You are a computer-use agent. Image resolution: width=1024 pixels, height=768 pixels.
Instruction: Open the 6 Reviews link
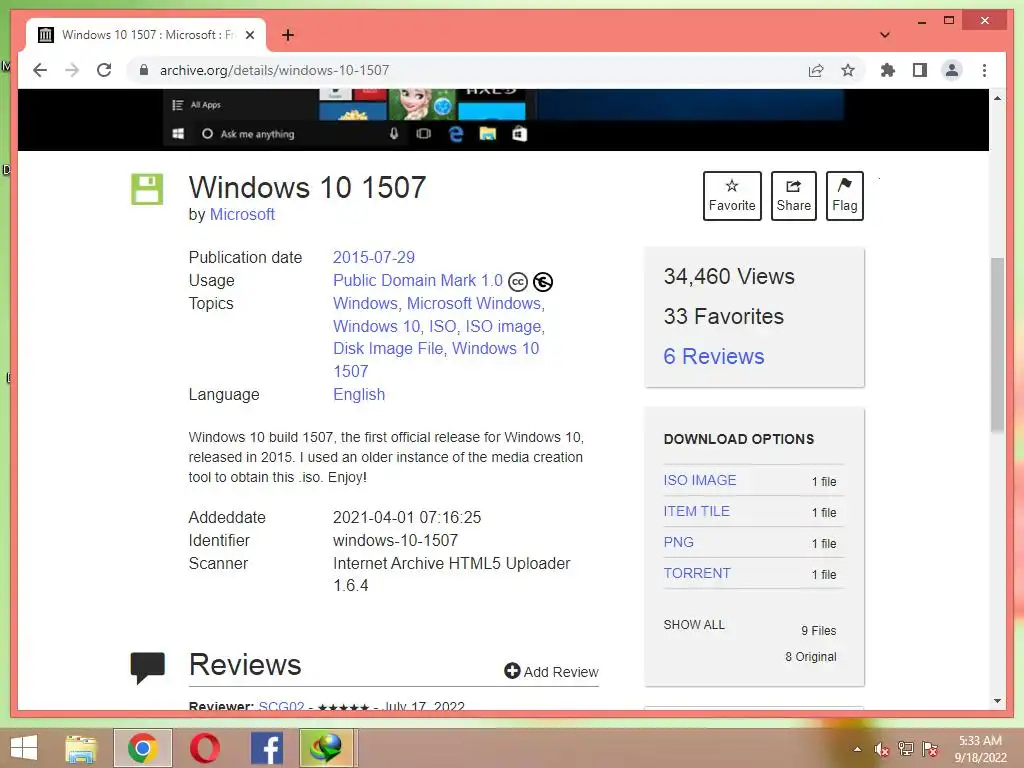[714, 357]
